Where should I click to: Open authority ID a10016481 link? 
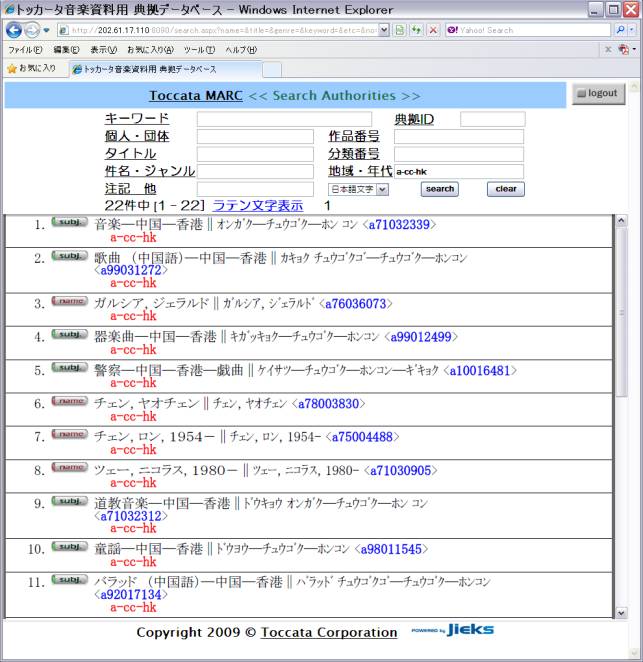pyautogui.click(x=480, y=371)
